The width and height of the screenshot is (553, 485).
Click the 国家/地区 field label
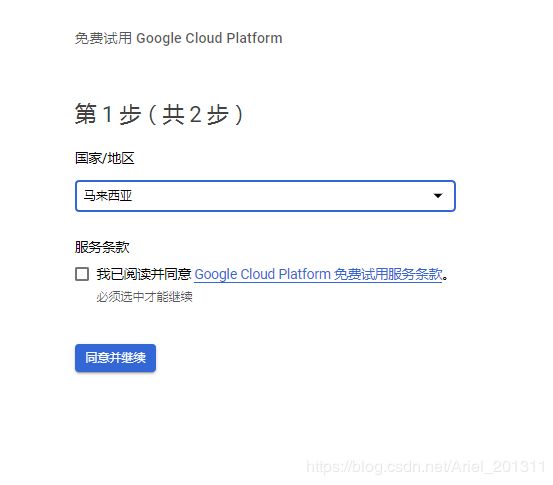coord(105,158)
